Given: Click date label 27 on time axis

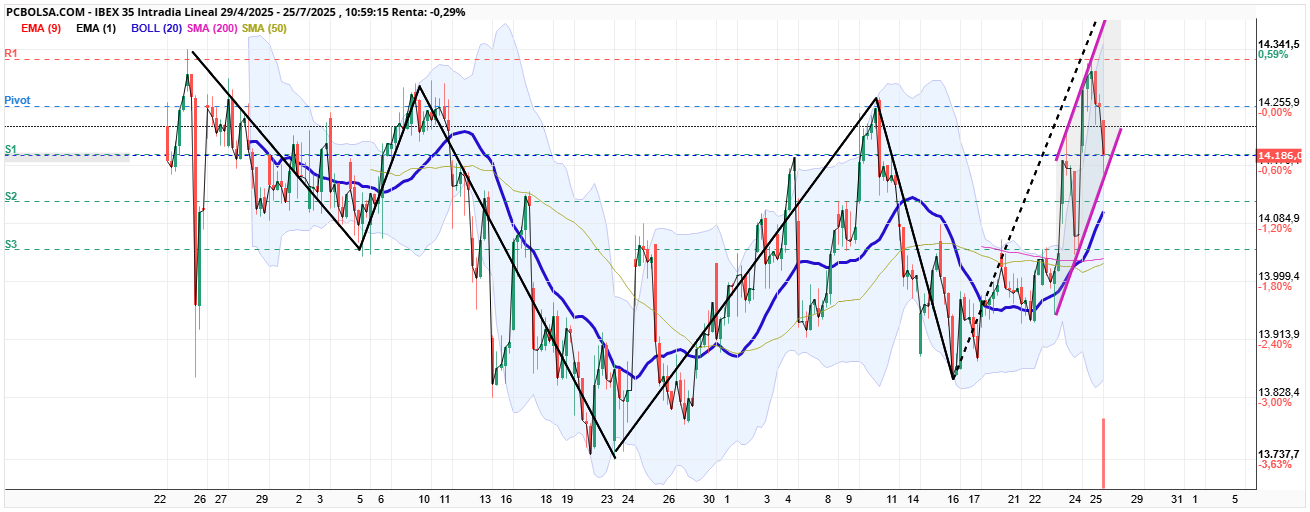Looking at the screenshot, I should [220, 498].
